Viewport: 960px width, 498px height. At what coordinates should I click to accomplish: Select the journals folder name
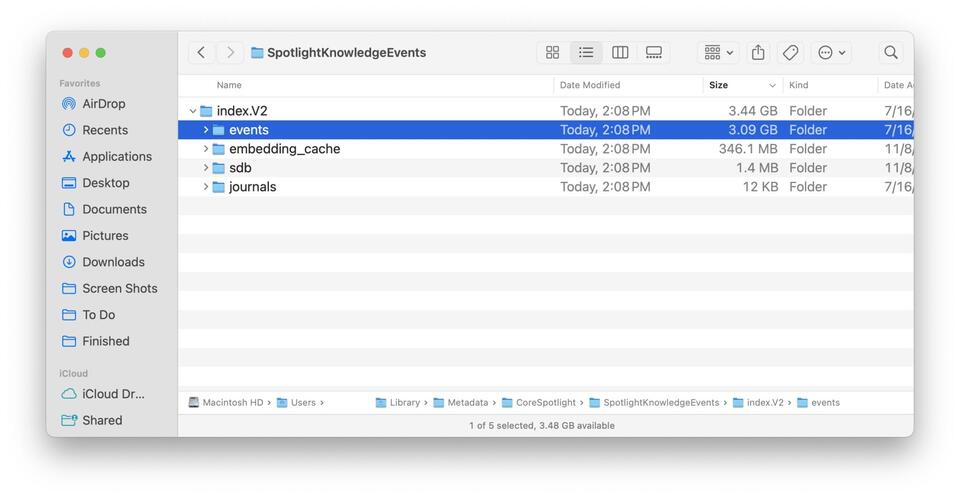[252, 187]
